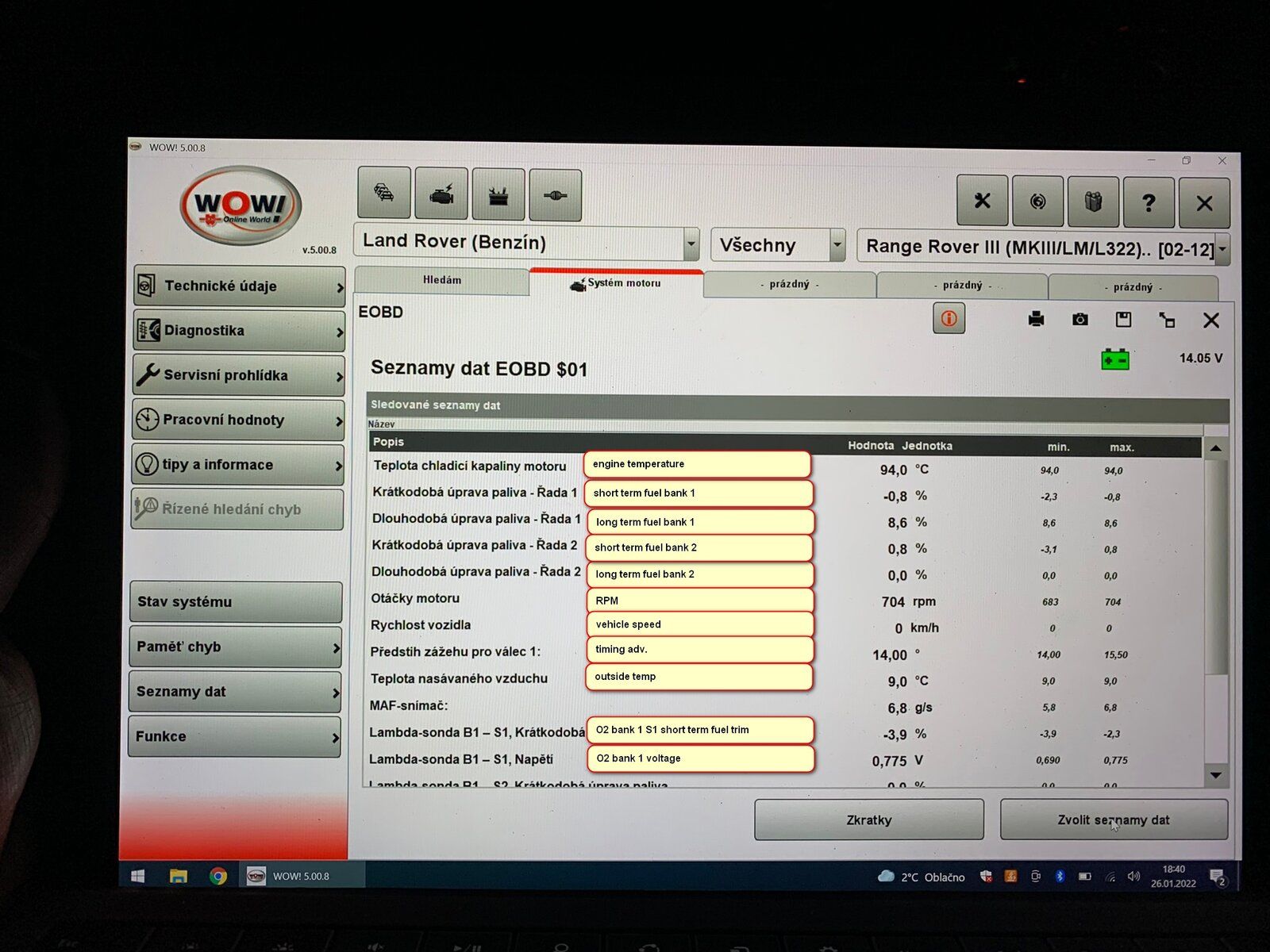
Task: Click the Hodnota column header
Action: coord(870,446)
